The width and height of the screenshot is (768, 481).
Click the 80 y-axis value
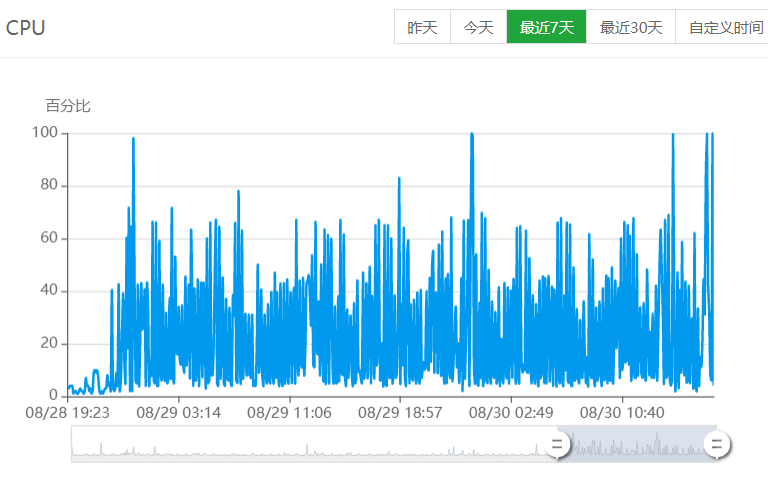(49, 185)
